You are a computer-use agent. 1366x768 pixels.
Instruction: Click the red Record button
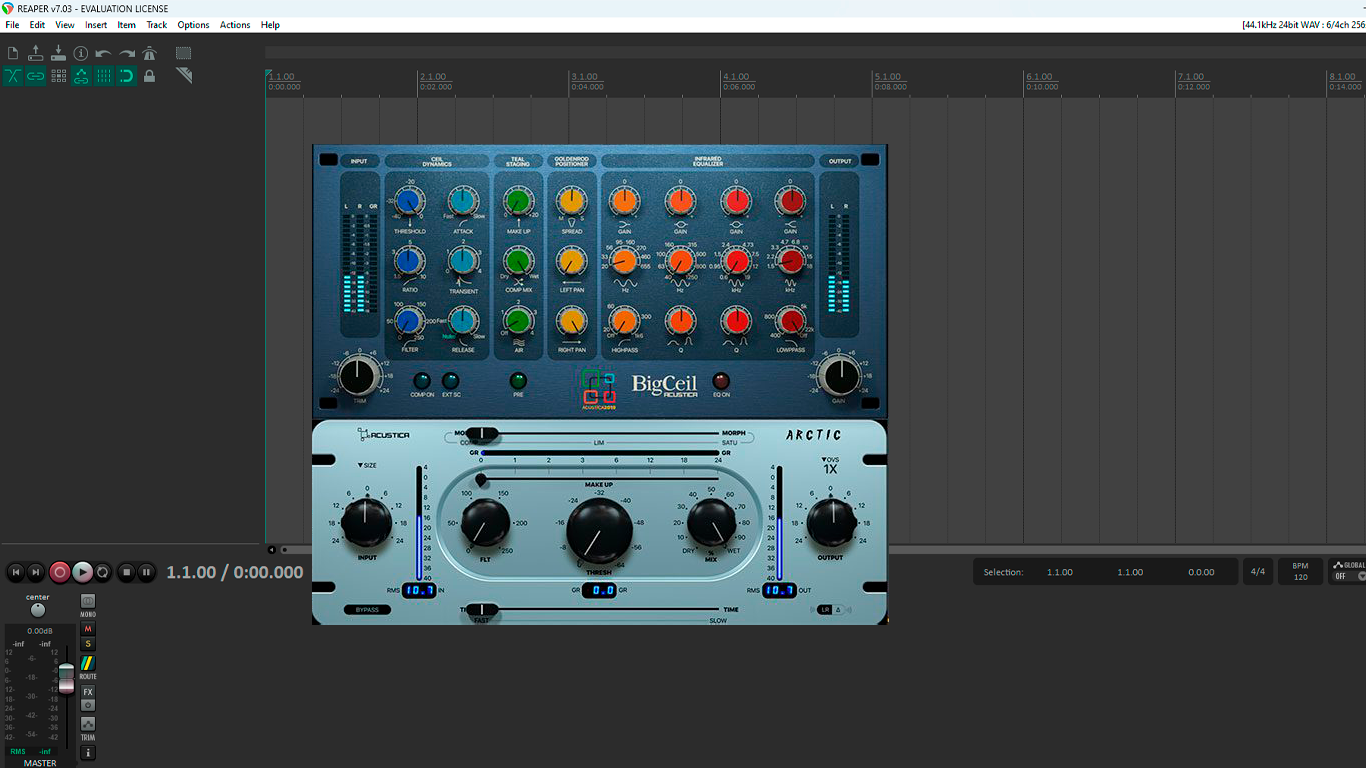click(x=60, y=572)
